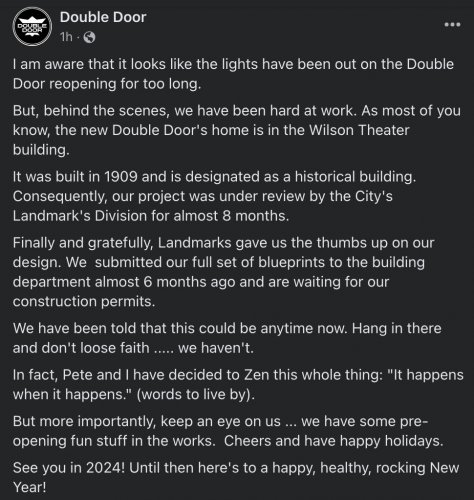Click the paragraph starting 'But, behind the scenes'
The width and height of the screenshot is (474, 500).
click(237, 130)
